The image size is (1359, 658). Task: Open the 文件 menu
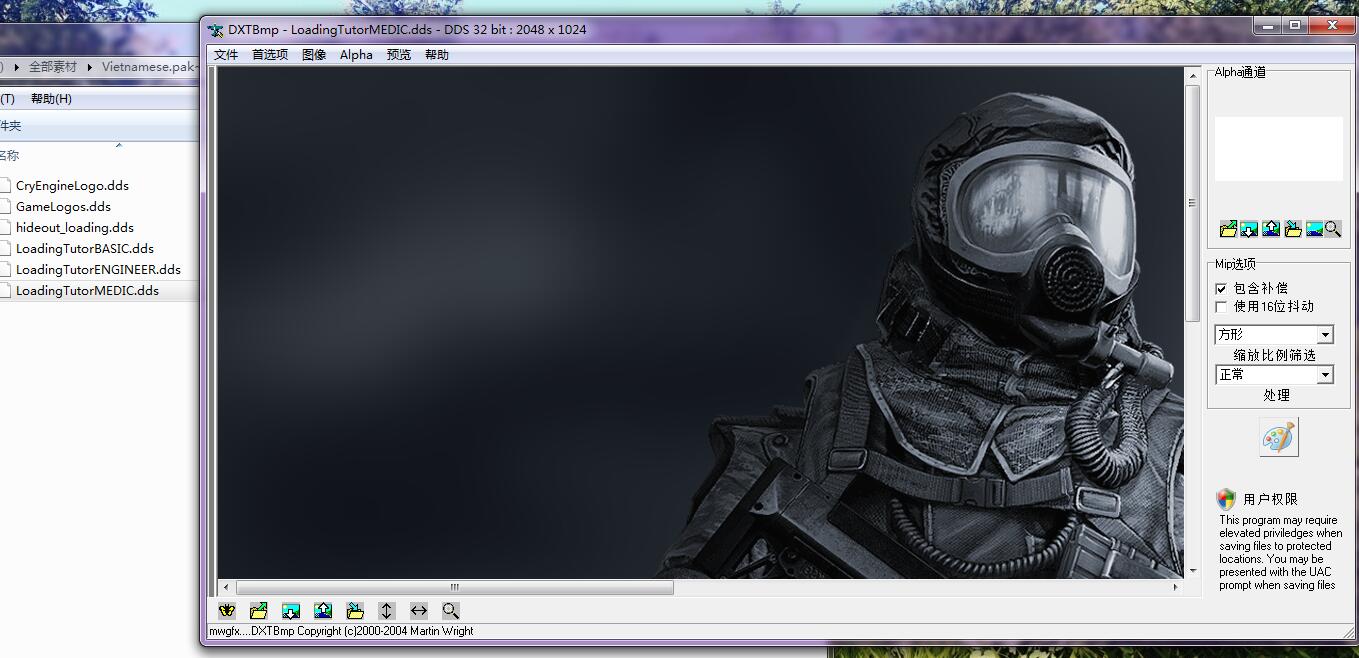point(226,55)
